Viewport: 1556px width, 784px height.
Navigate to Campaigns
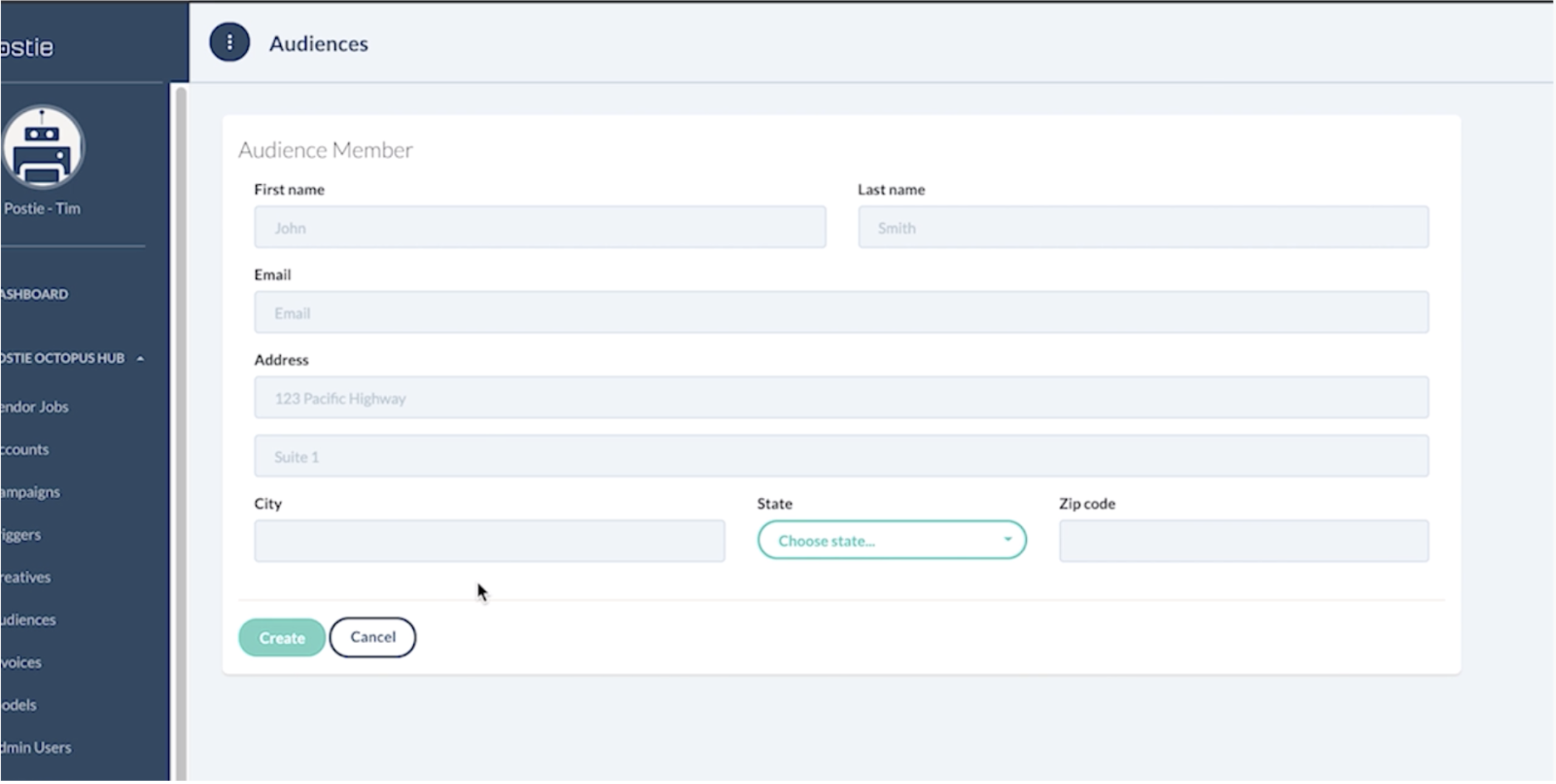(30, 492)
